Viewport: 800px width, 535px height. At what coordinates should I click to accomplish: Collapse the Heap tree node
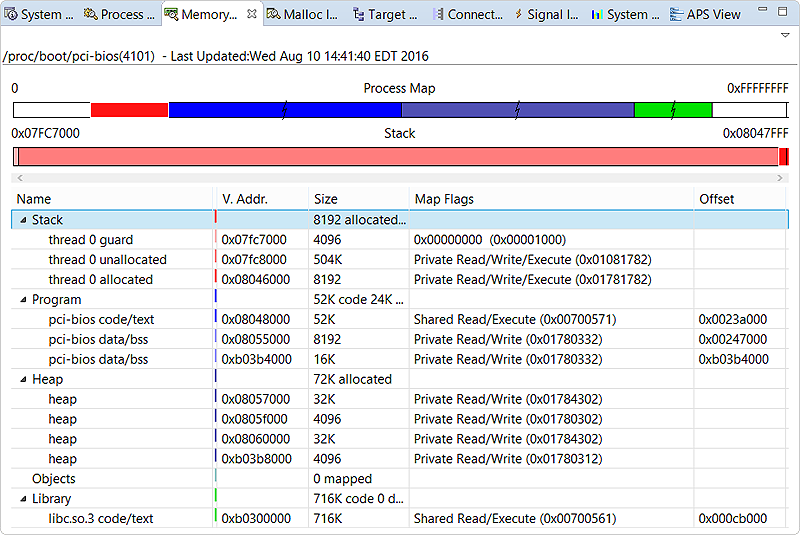pyautogui.click(x=23, y=380)
